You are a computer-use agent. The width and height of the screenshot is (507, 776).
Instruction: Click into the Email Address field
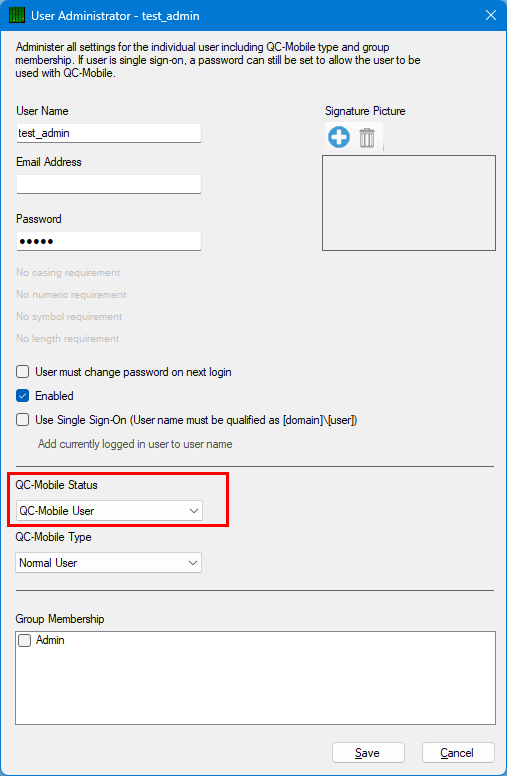point(109,184)
